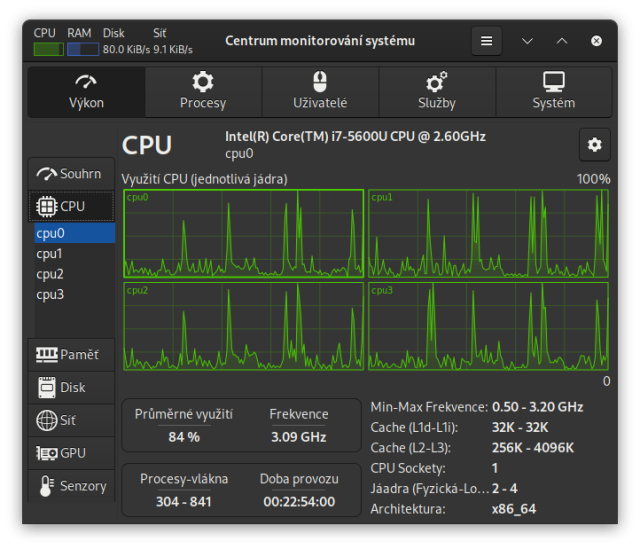
Task: Click the cpu0 usage graph
Action: [244, 233]
